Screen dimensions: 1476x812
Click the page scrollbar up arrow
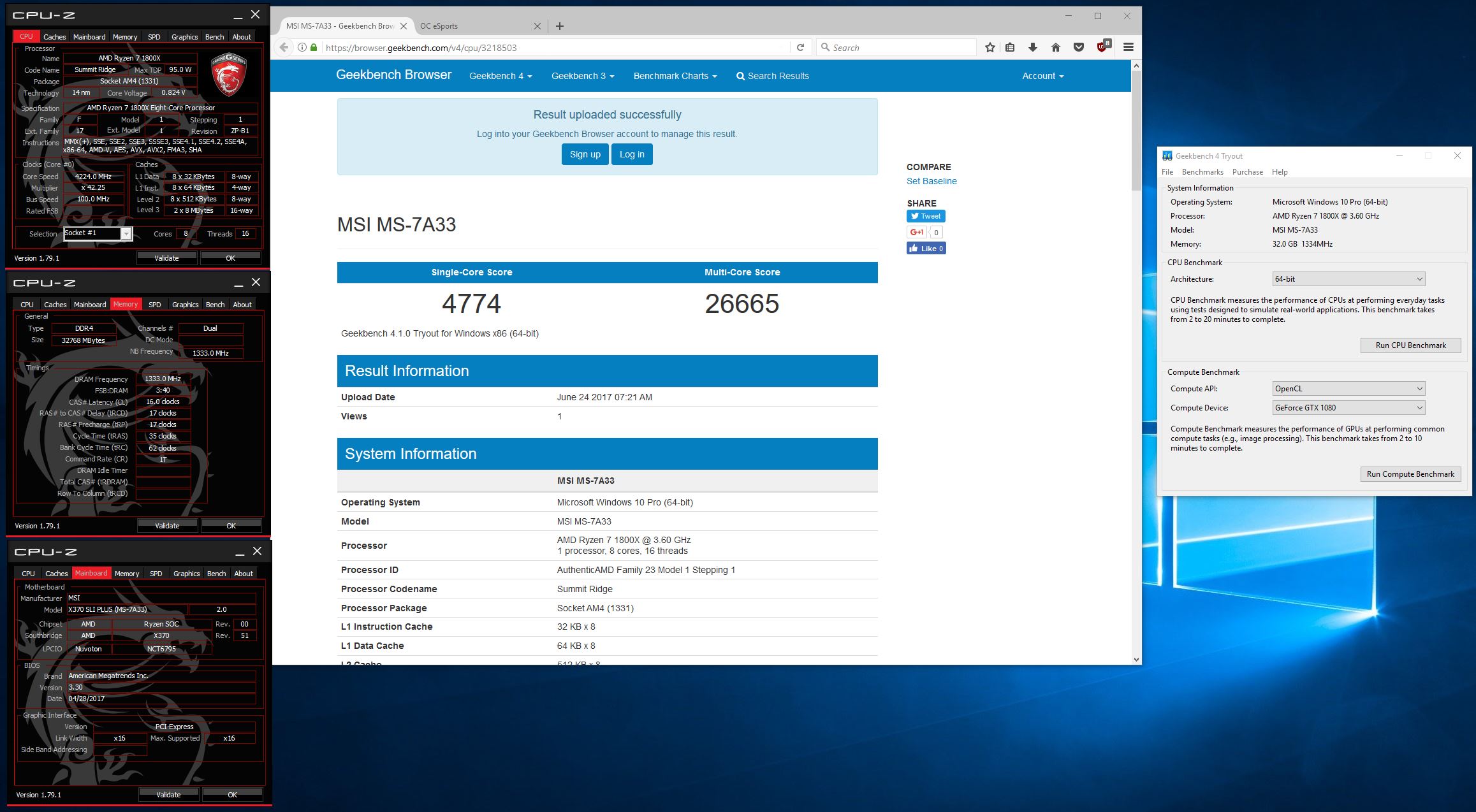tap(1136, 66)
